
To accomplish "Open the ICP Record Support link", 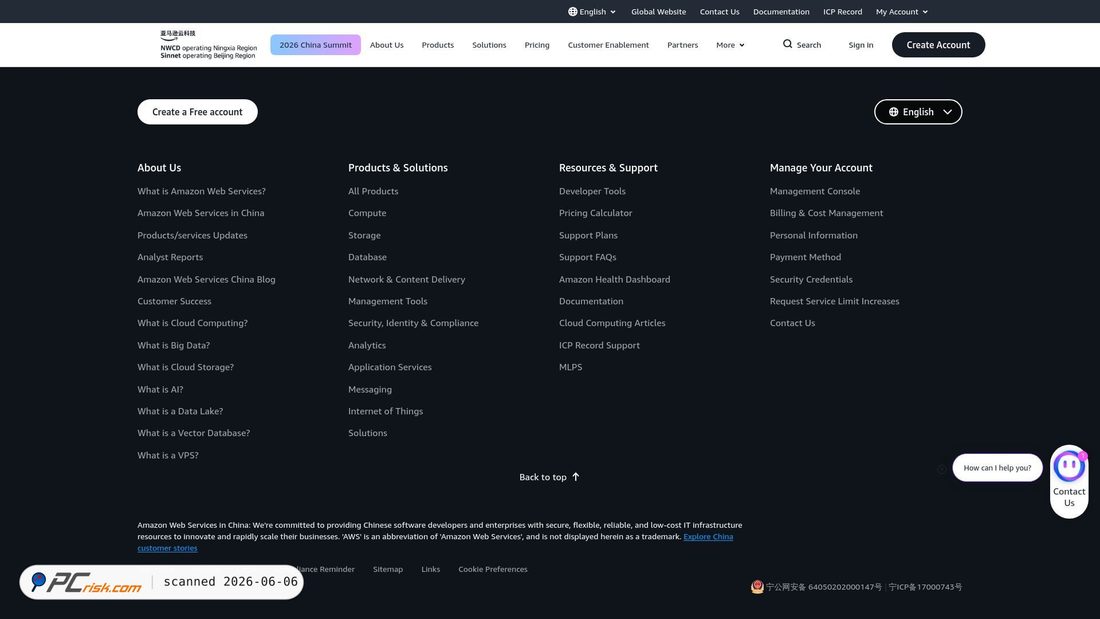I will click(599, 345).
